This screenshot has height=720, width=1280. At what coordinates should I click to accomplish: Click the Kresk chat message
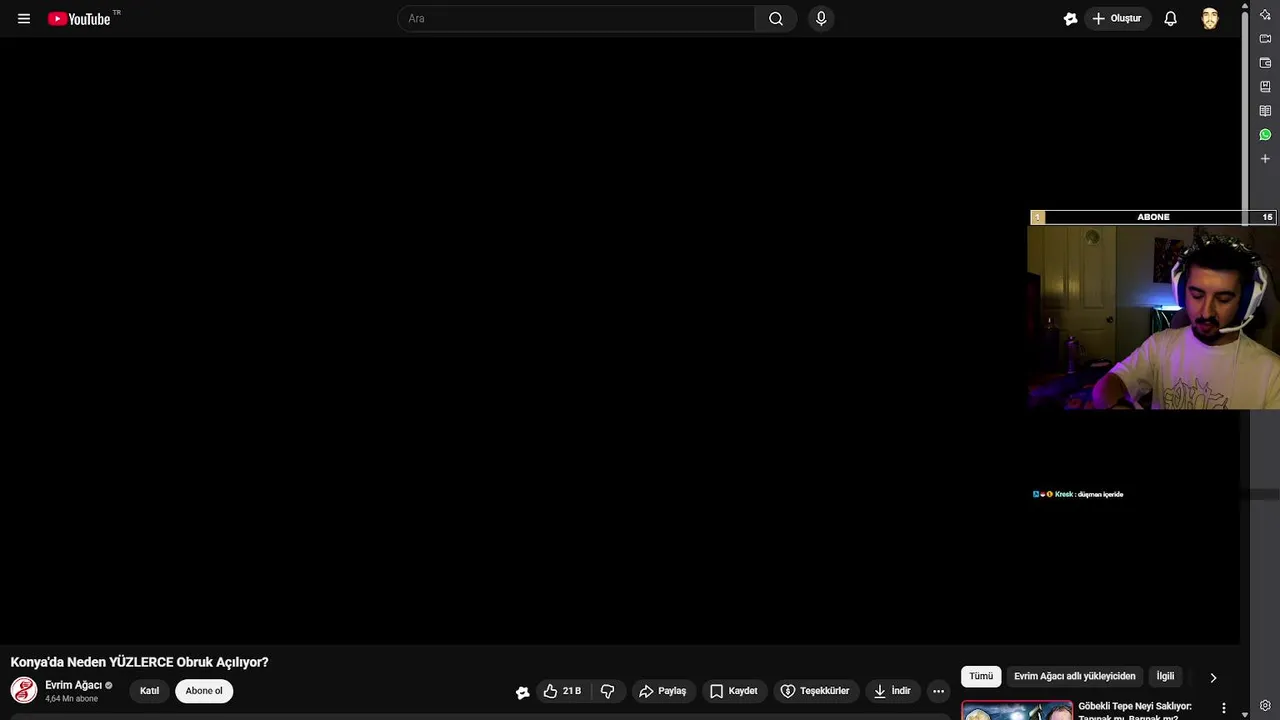(1078, 494)
